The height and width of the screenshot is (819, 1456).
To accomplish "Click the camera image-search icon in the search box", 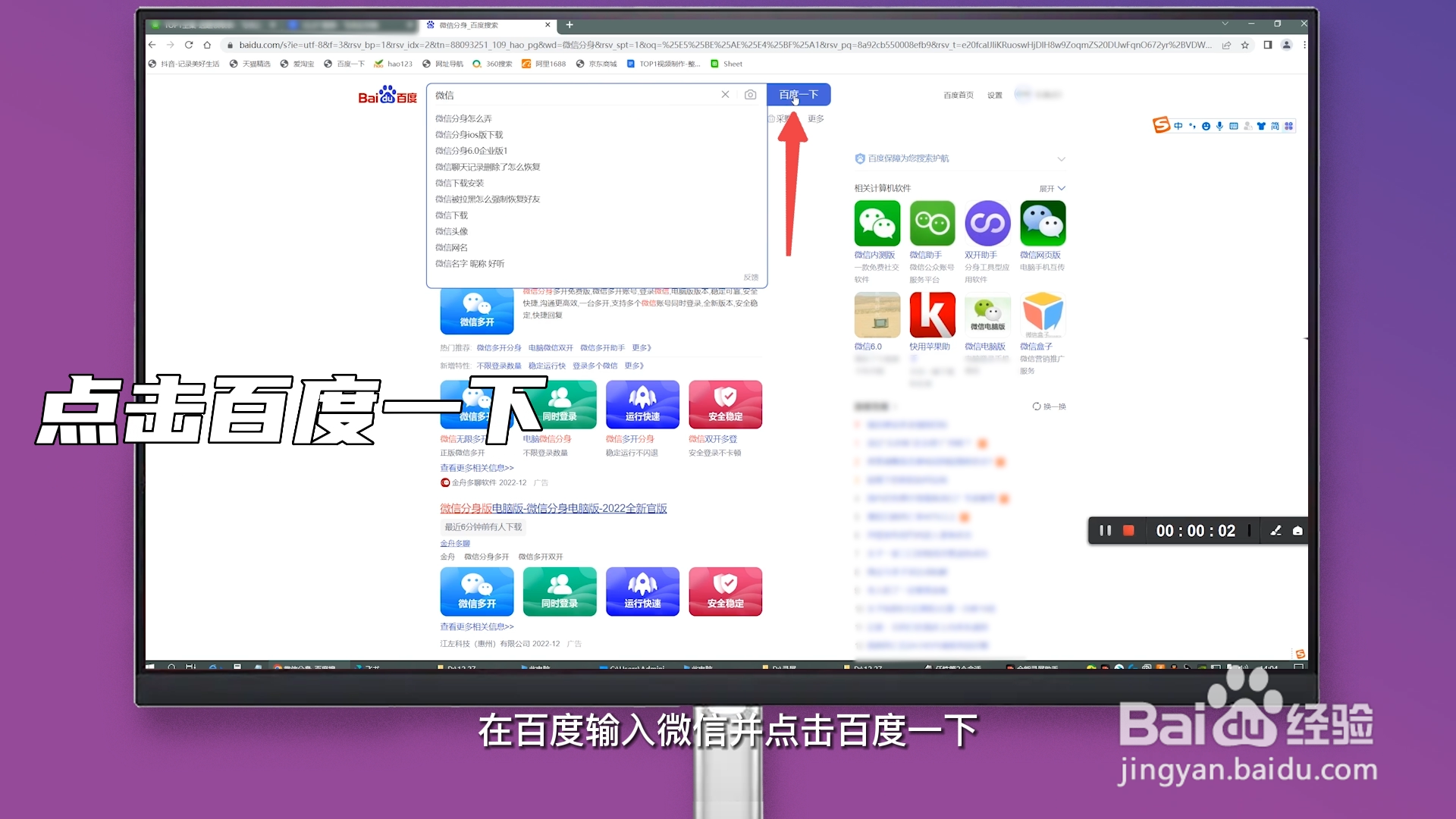I will click(x=751, y=94).
